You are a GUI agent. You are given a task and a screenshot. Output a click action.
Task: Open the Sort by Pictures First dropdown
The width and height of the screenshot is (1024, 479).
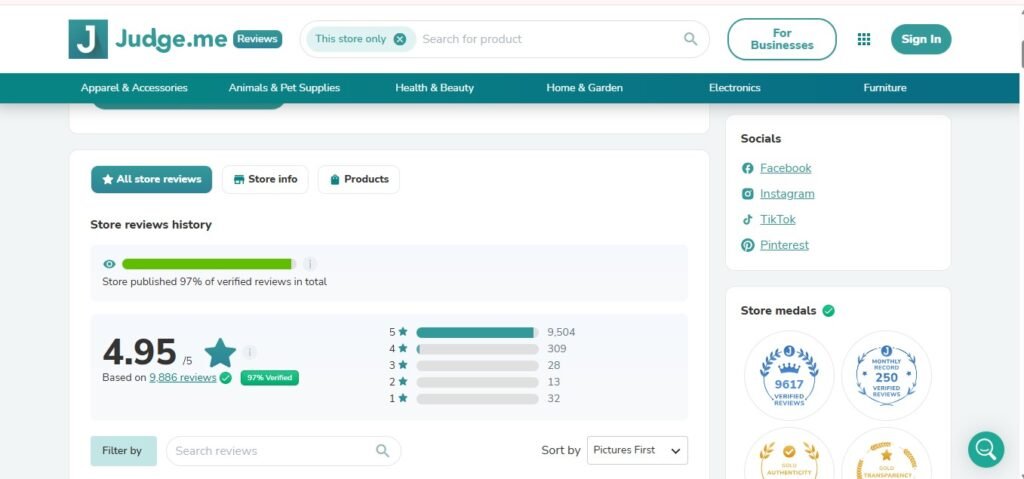(x=637, y=450)
